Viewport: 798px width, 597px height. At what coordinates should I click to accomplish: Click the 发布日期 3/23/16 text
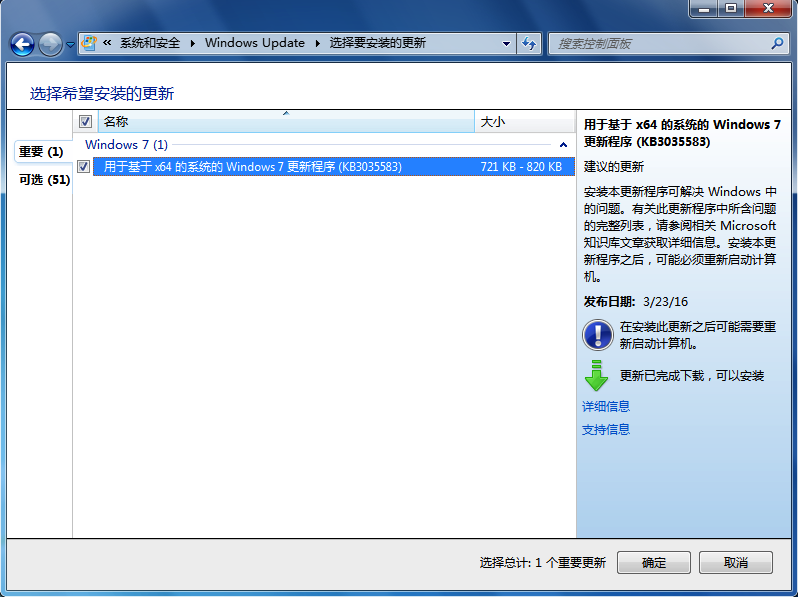point(636,302)
